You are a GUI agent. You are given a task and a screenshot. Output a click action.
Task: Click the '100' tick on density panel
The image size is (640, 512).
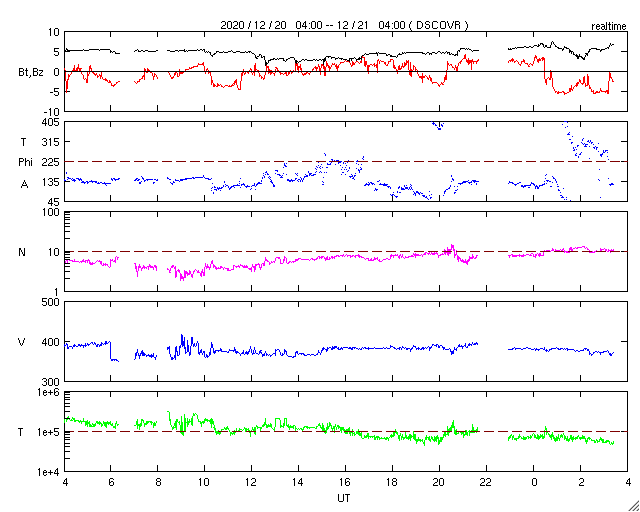(51, 213)
